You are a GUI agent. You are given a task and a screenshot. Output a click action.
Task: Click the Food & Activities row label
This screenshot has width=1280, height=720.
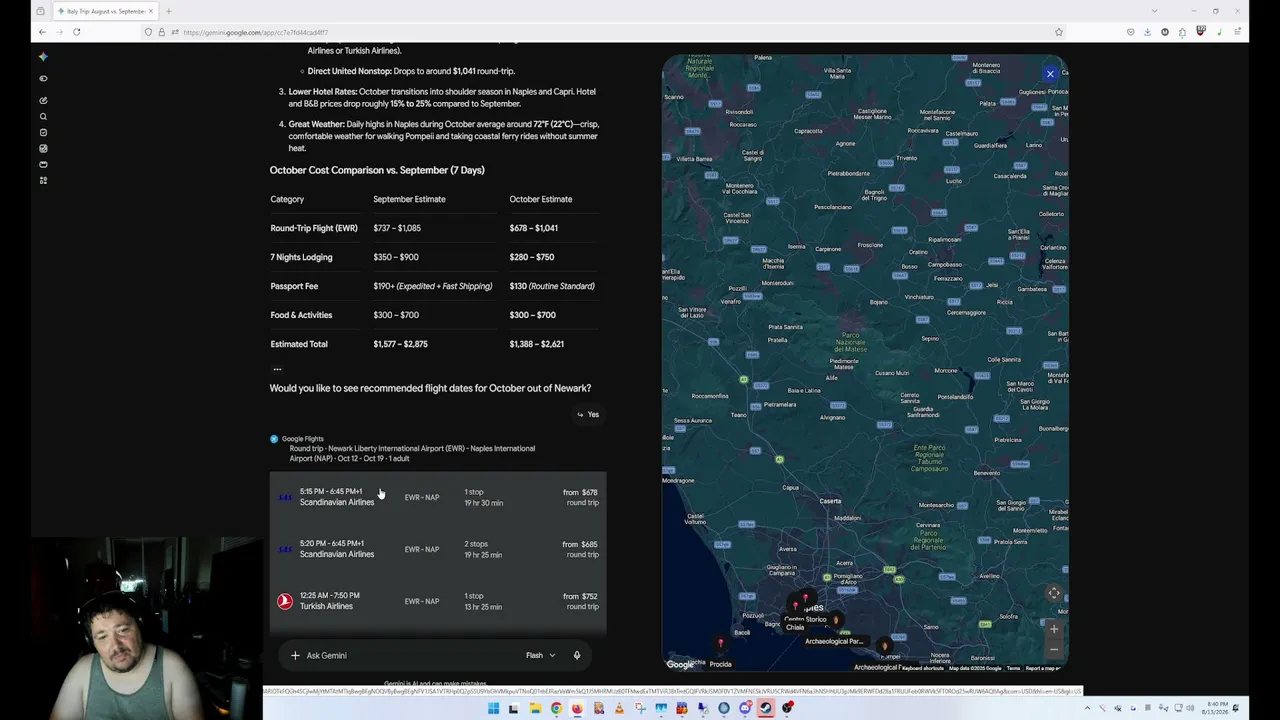point(301,315)
